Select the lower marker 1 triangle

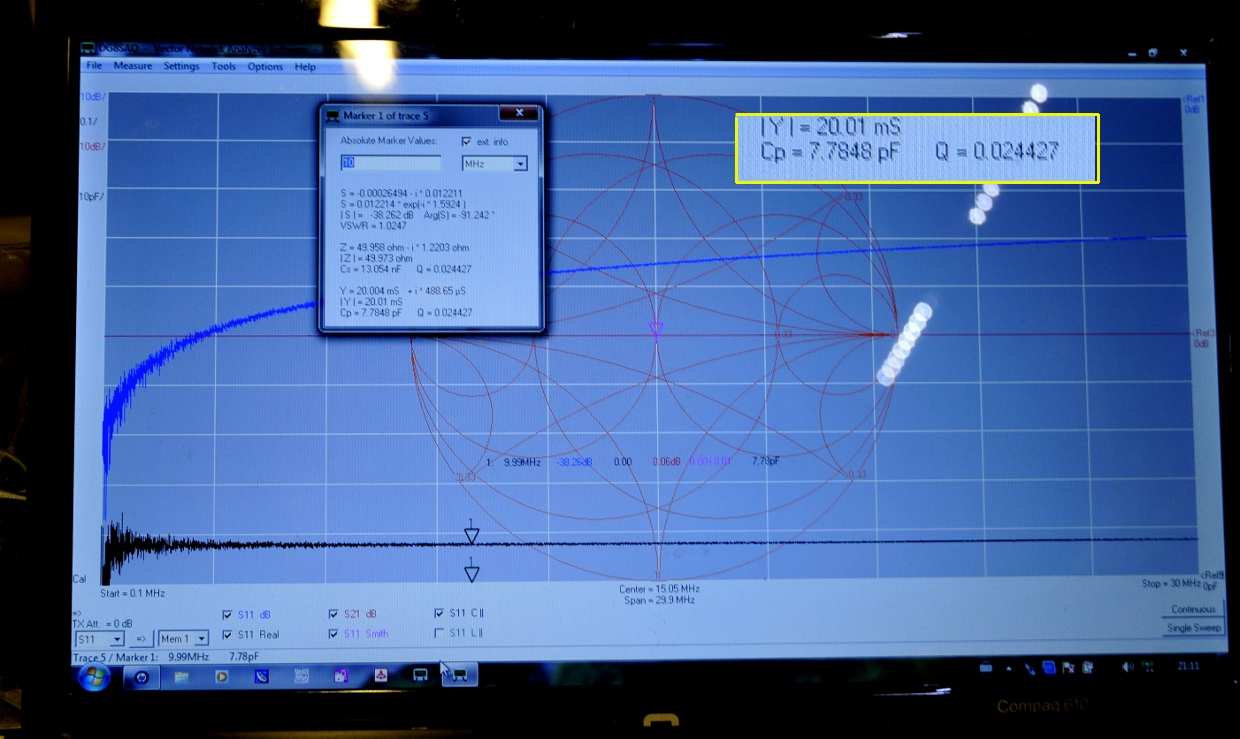(x=471, y=572)
